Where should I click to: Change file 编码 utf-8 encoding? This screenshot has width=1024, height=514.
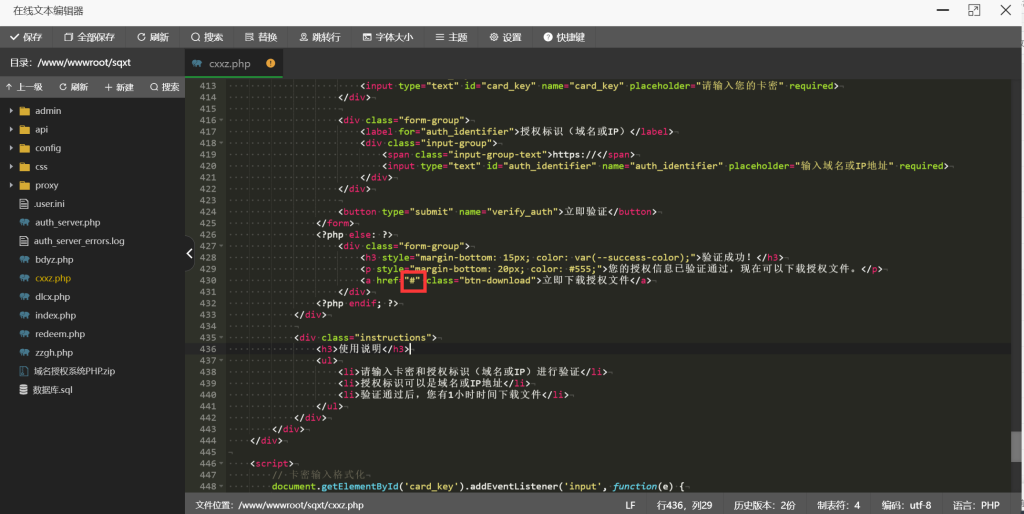[x=906, y=505]
